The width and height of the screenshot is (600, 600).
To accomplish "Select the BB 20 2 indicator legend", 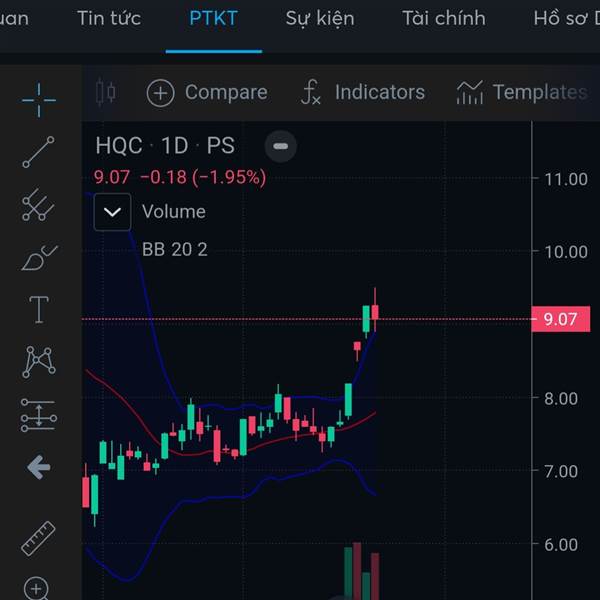I will [x=174, y=249].
